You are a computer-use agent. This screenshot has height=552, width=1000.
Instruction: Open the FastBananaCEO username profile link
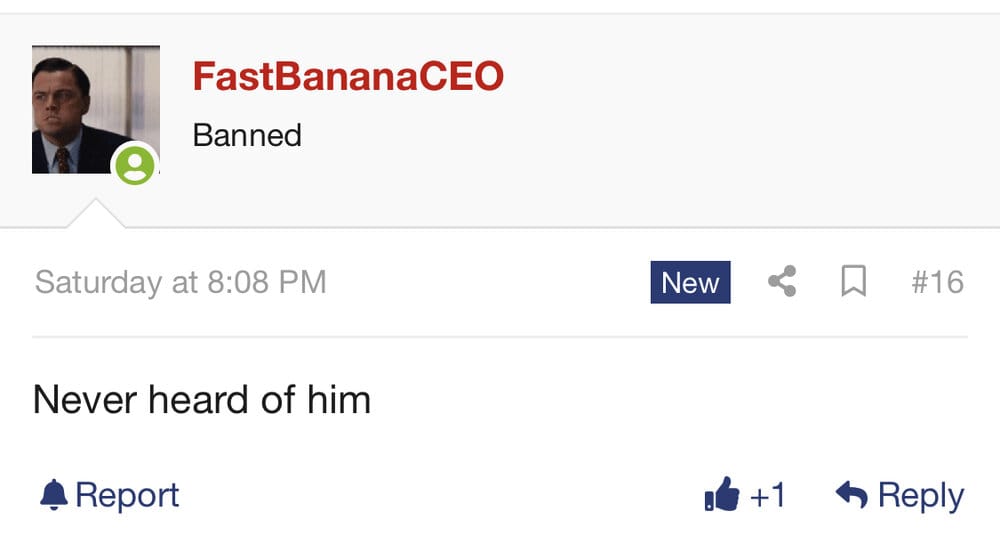pos(348,76)
